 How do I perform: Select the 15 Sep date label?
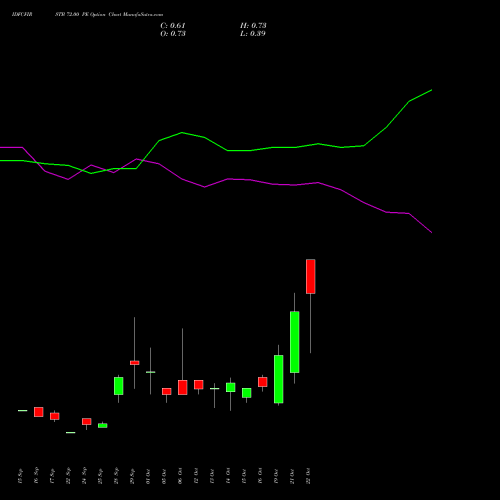[20, 476]
